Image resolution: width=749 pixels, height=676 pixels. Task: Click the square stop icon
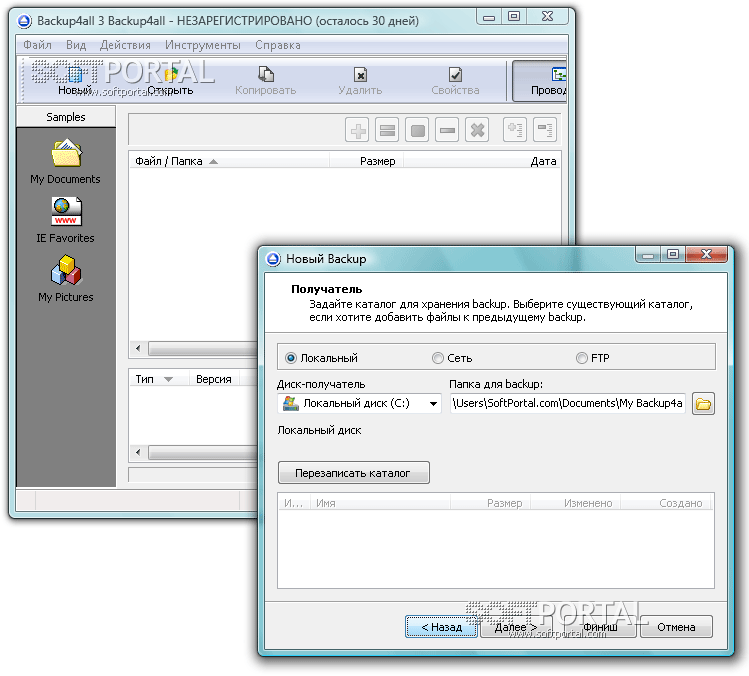point(417,130)
